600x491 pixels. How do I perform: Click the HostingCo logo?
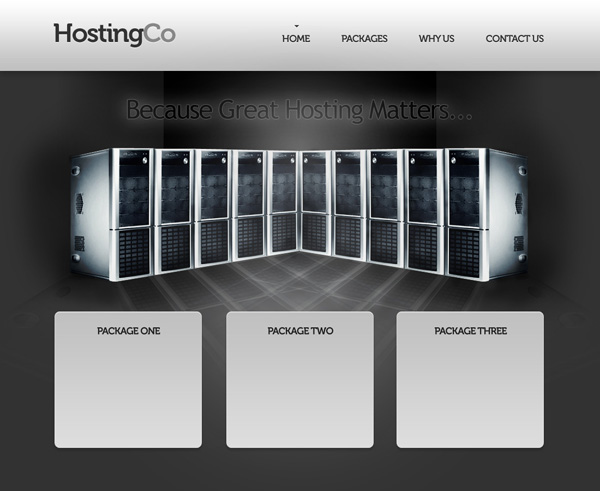(x=114, y=34)
